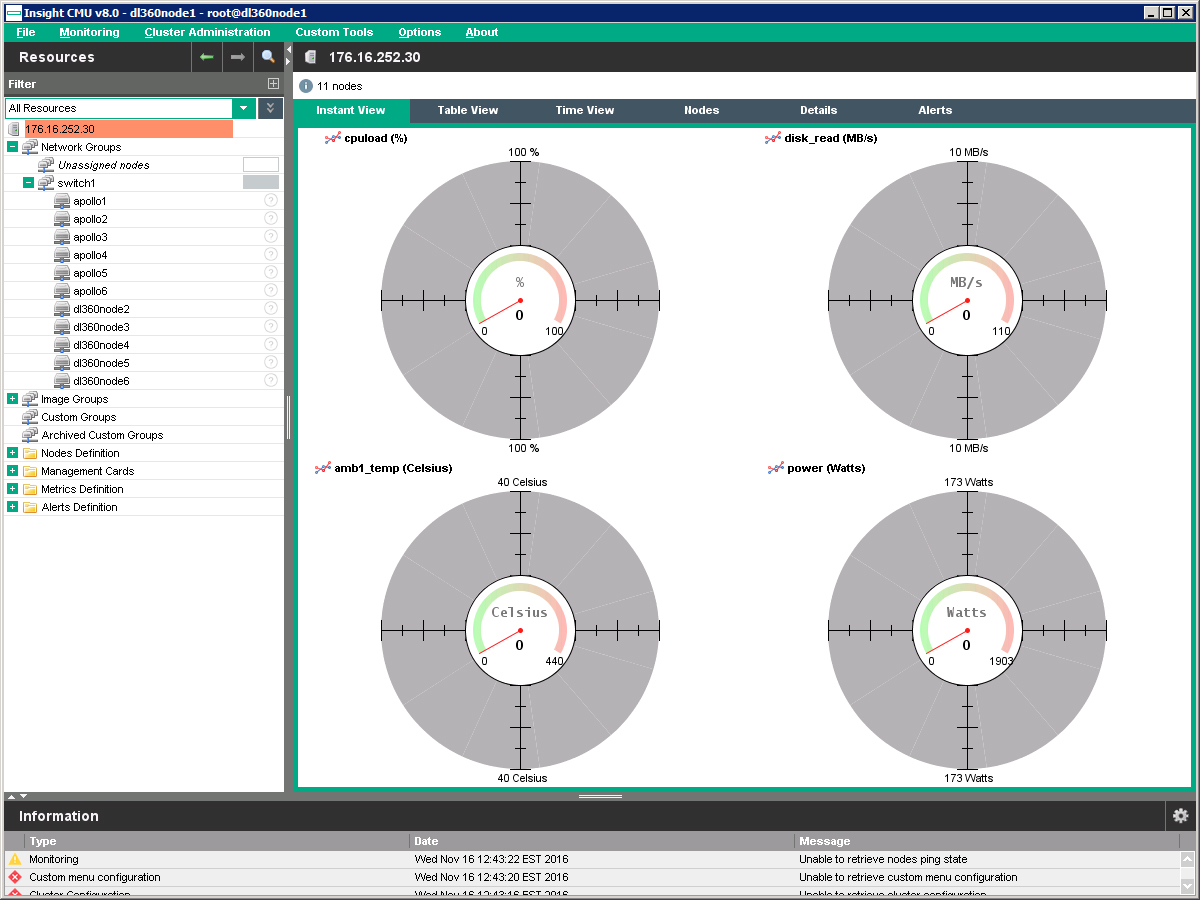The height and width of the screenshot is (900, 1200).
Task: Click the status question mark for apollo2
Action: [271, 219]
